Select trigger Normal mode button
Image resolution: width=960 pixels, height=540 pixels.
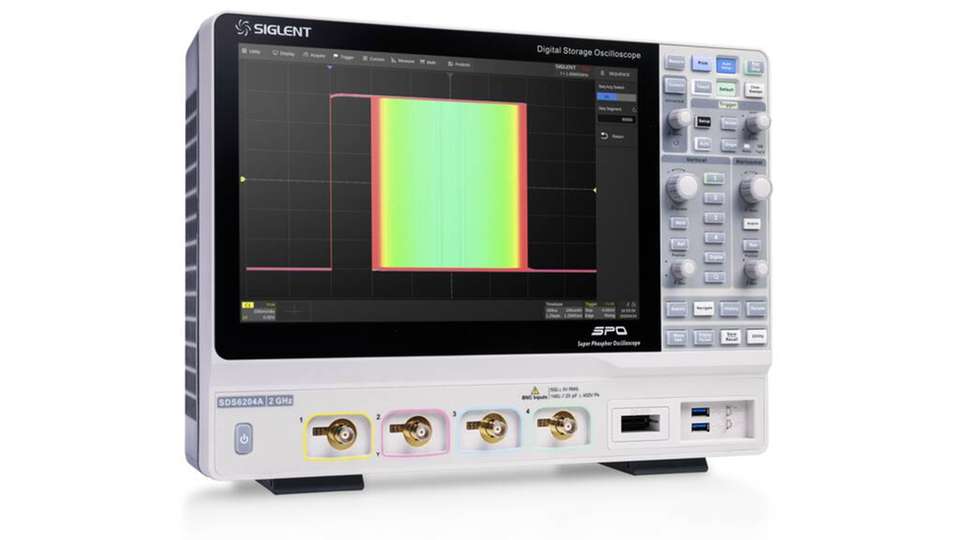(x=729, y=124)
